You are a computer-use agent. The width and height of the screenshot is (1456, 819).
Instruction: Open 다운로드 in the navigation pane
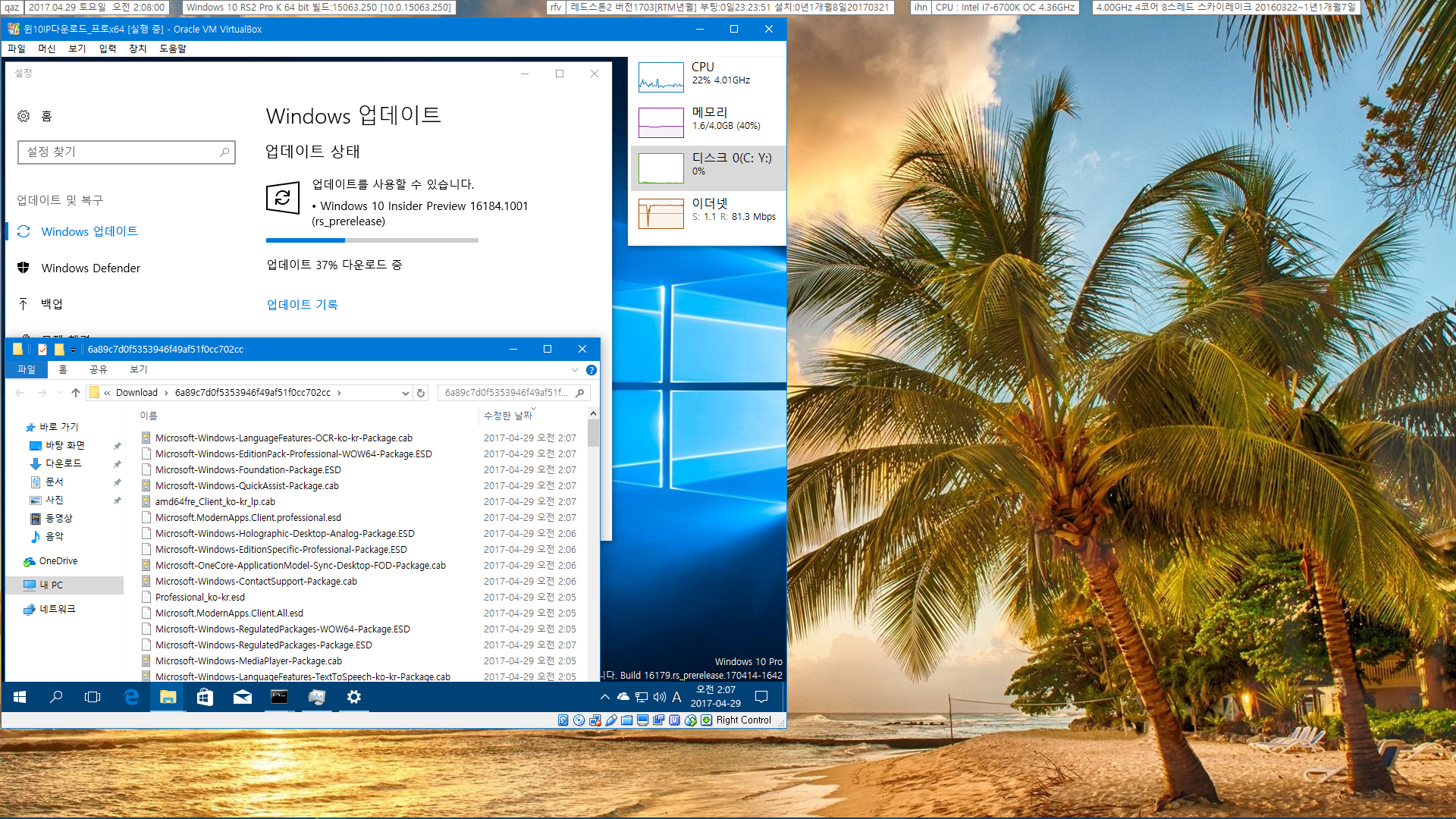point(64,463)
